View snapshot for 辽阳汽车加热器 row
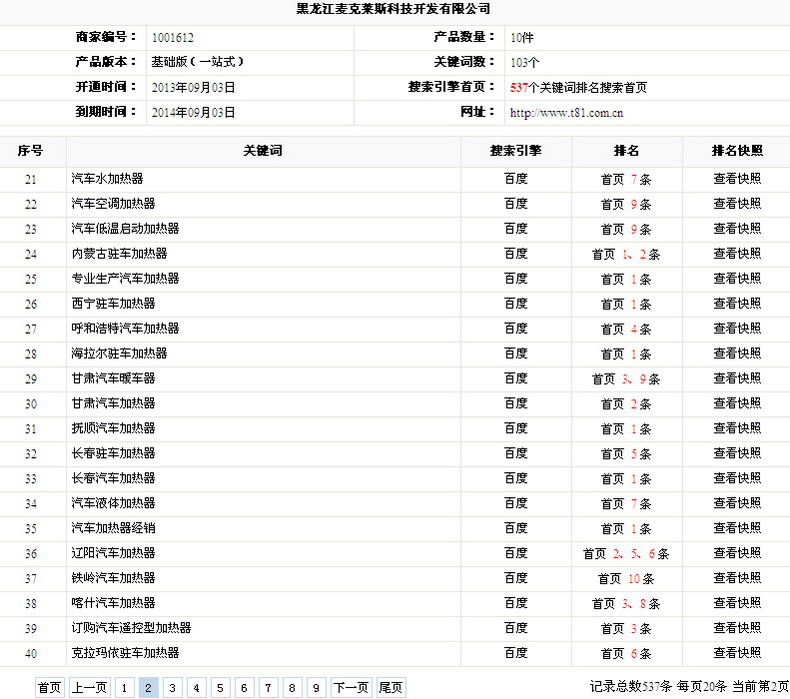This screenshot has width=790, height=699. tap(737, 553)
